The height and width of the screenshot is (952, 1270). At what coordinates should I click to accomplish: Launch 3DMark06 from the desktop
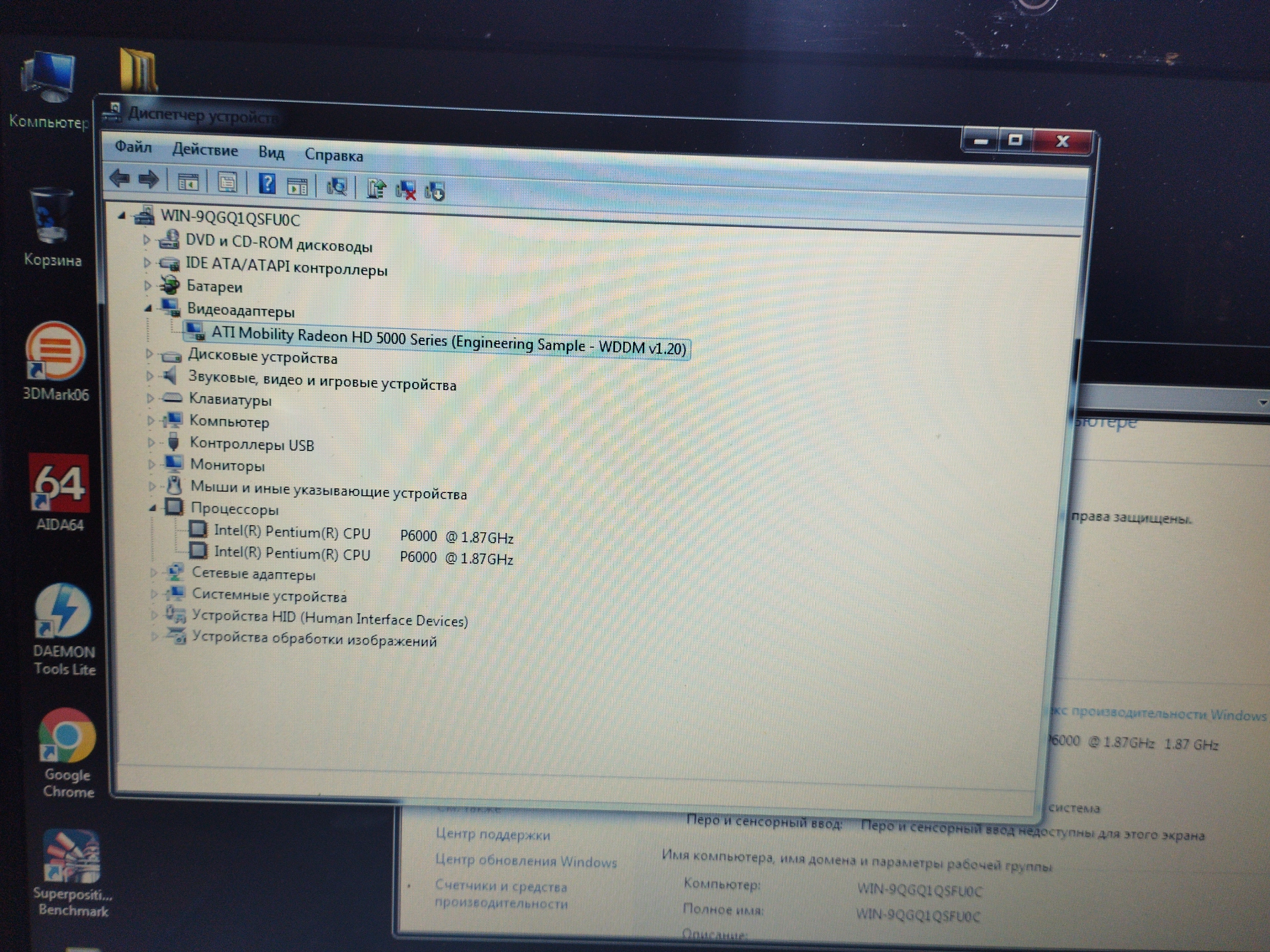point(56,362)
